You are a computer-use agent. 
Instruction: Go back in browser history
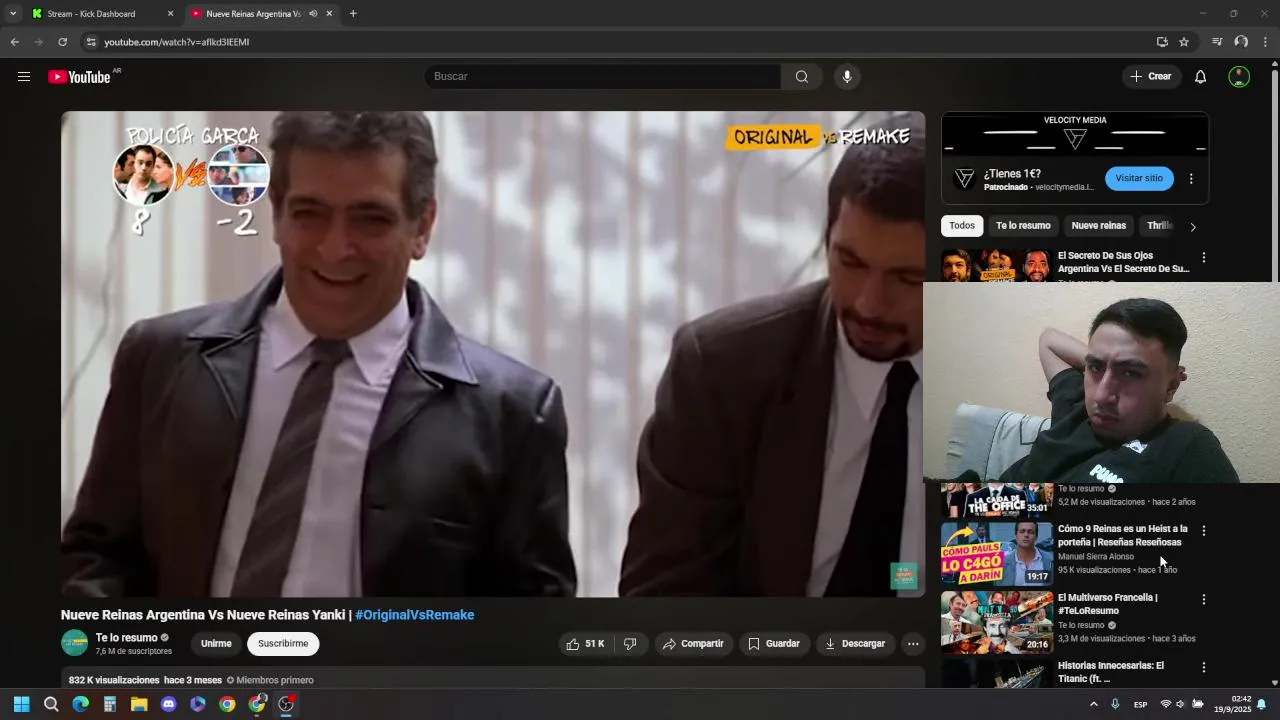tap(15, 42)
